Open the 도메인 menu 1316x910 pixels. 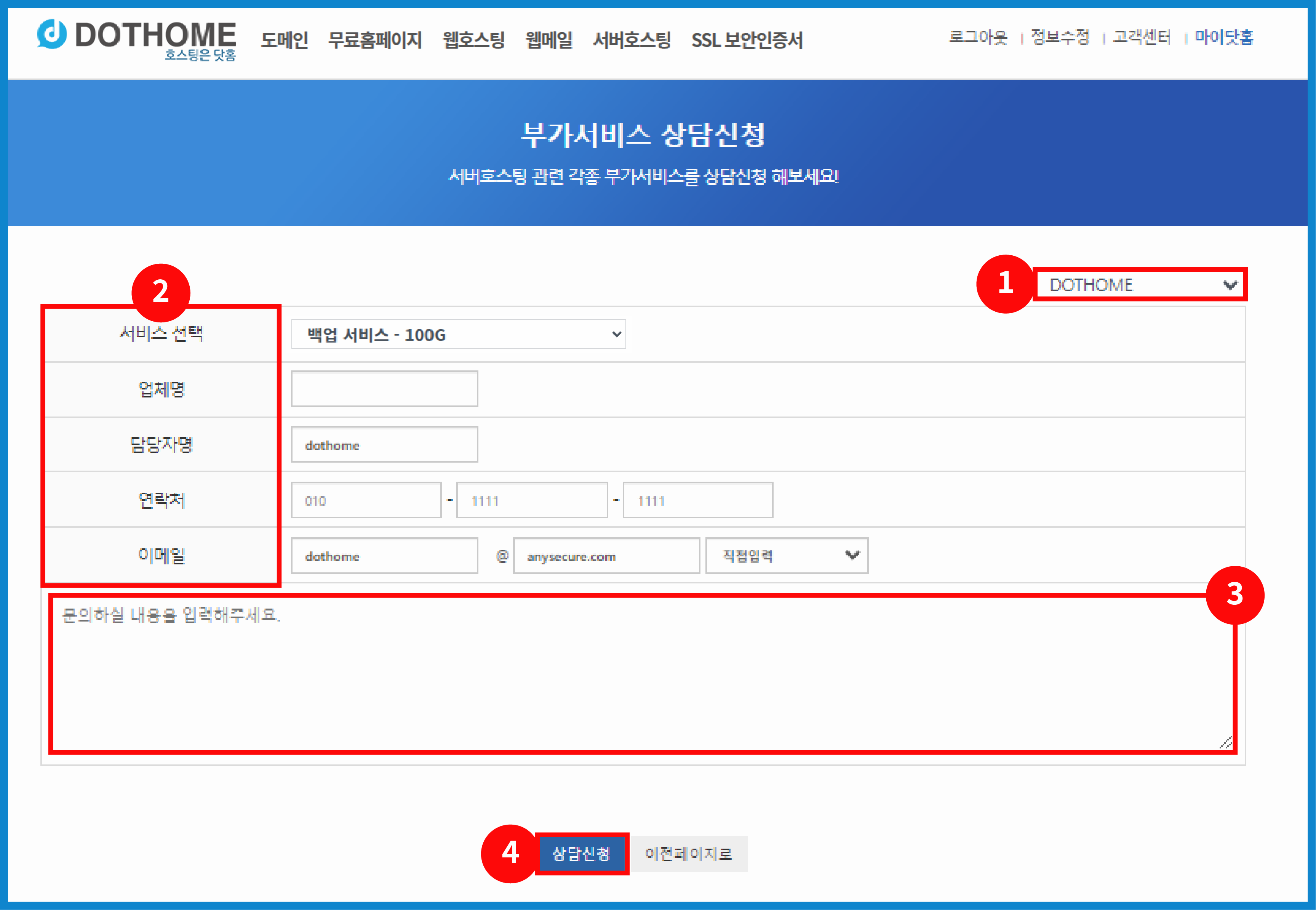(285, 40)
